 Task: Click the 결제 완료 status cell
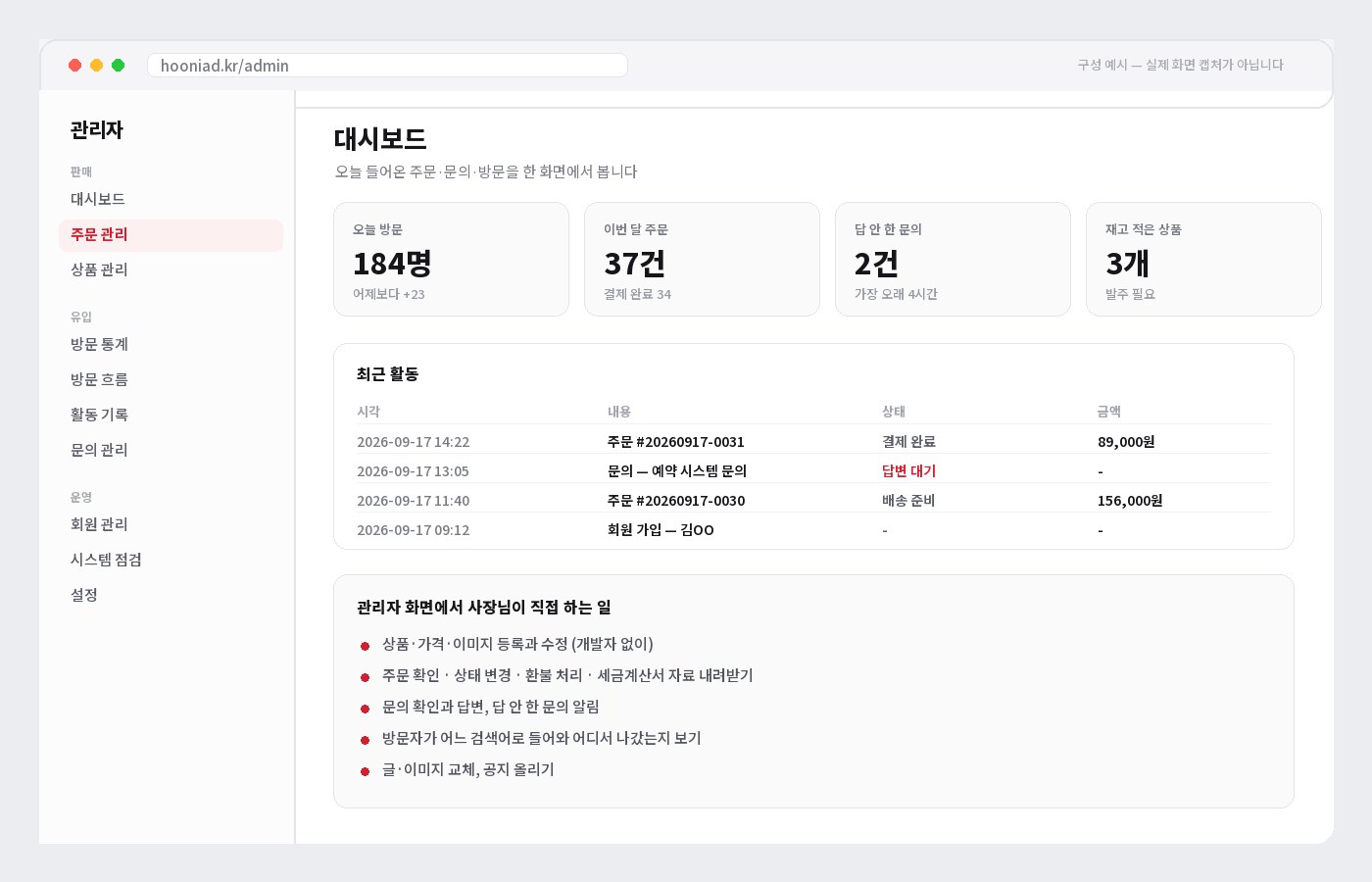coord(908,442)
